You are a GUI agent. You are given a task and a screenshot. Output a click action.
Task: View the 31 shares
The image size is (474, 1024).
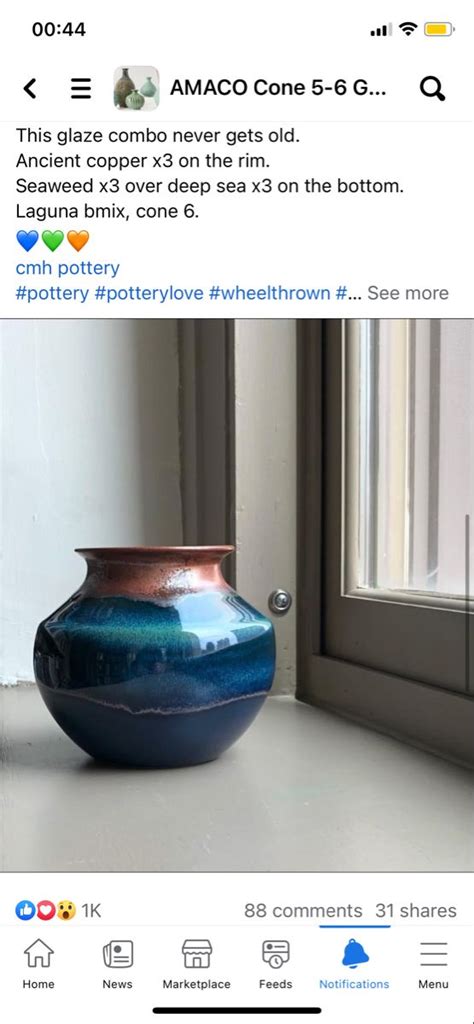tap(416, 910)
